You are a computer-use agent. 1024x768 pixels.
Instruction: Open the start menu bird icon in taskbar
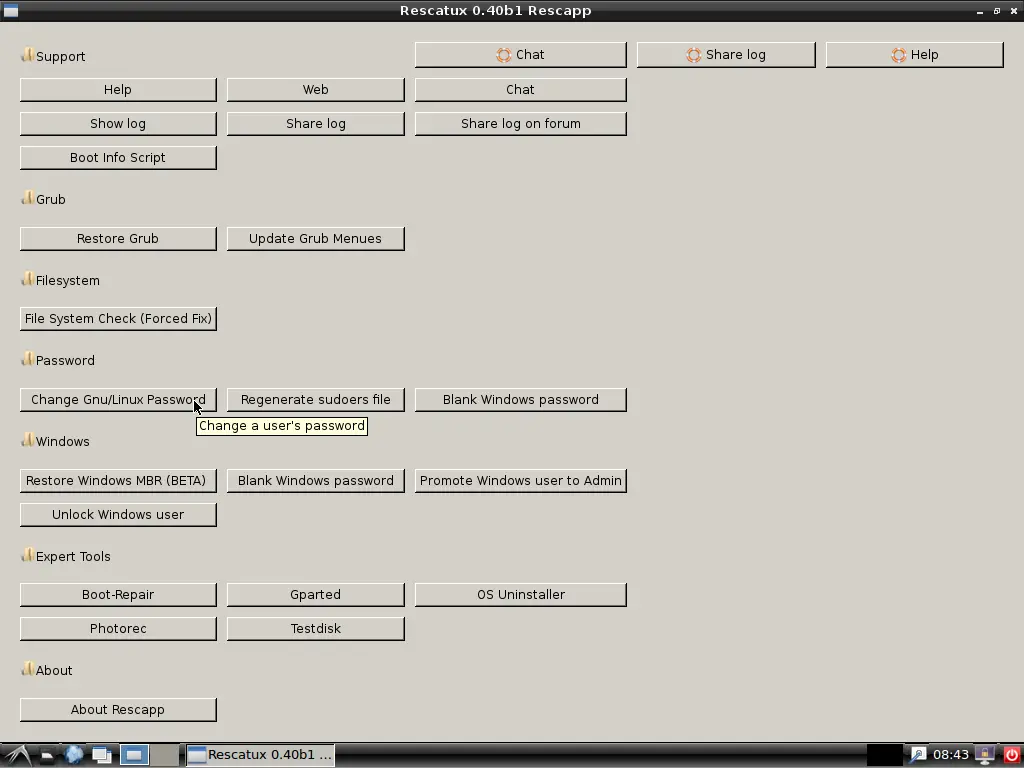(x=16, y=755)
